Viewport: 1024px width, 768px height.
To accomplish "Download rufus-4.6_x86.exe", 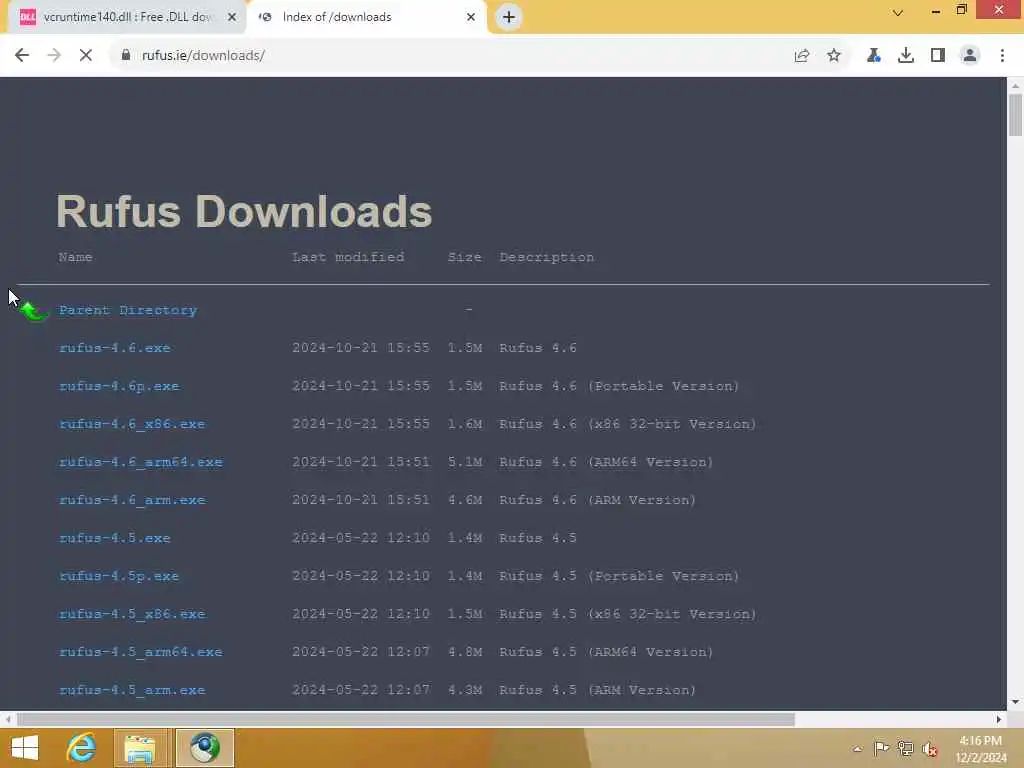I will pos(132,424).
